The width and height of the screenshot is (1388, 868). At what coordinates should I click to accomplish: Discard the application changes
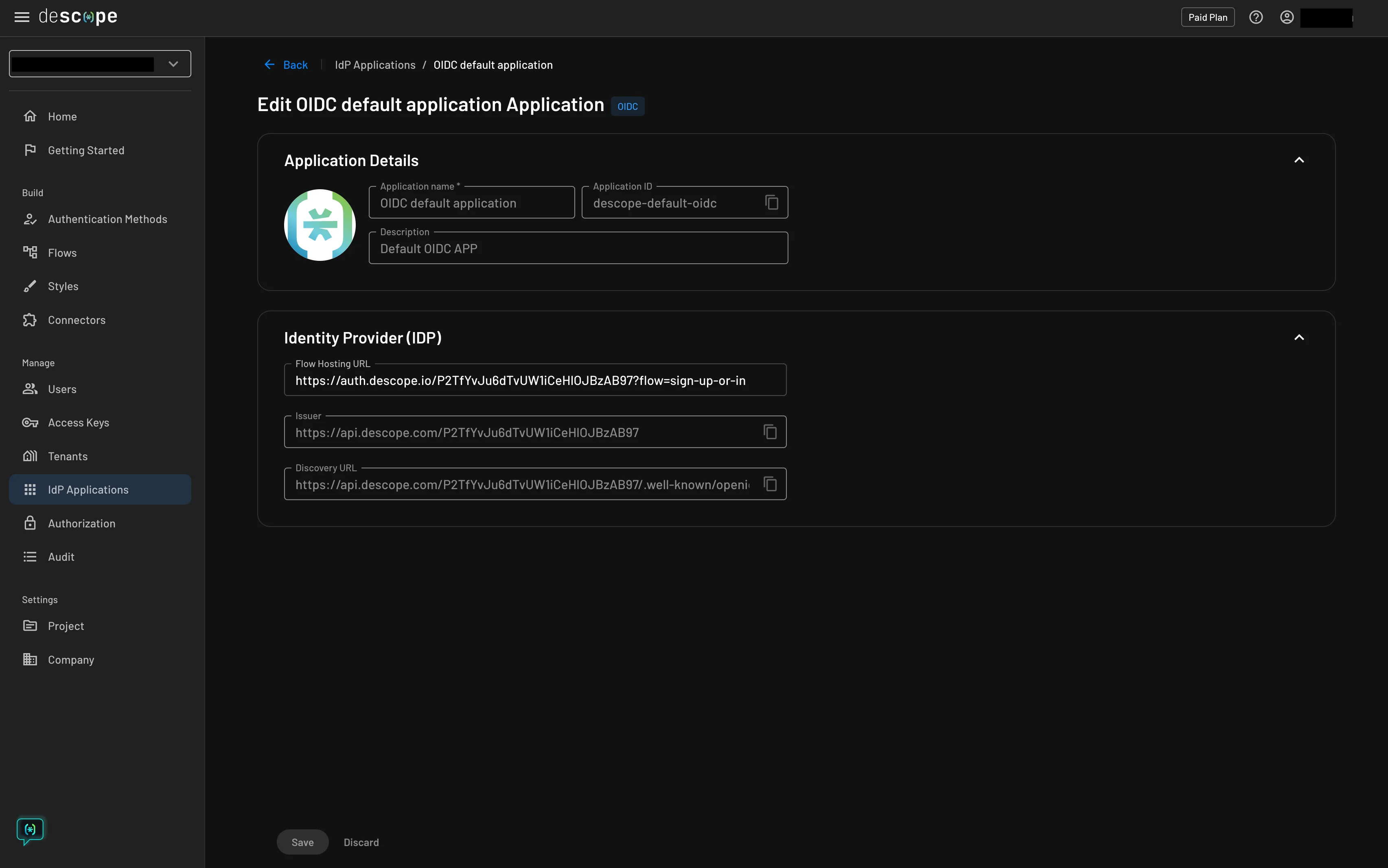click(361, 842)
